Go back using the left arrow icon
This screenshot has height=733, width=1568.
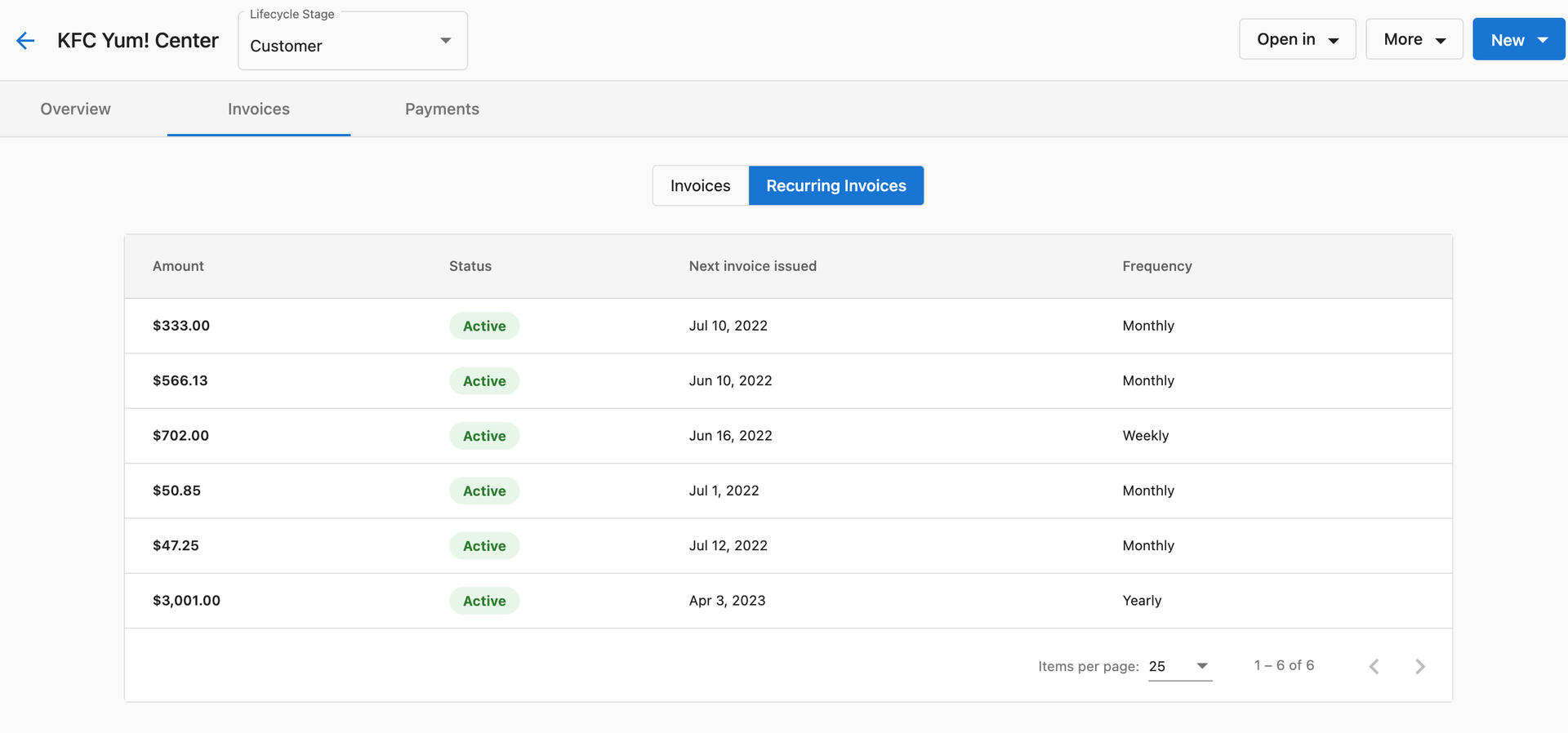pyautogui.click(x=25, y=41)
